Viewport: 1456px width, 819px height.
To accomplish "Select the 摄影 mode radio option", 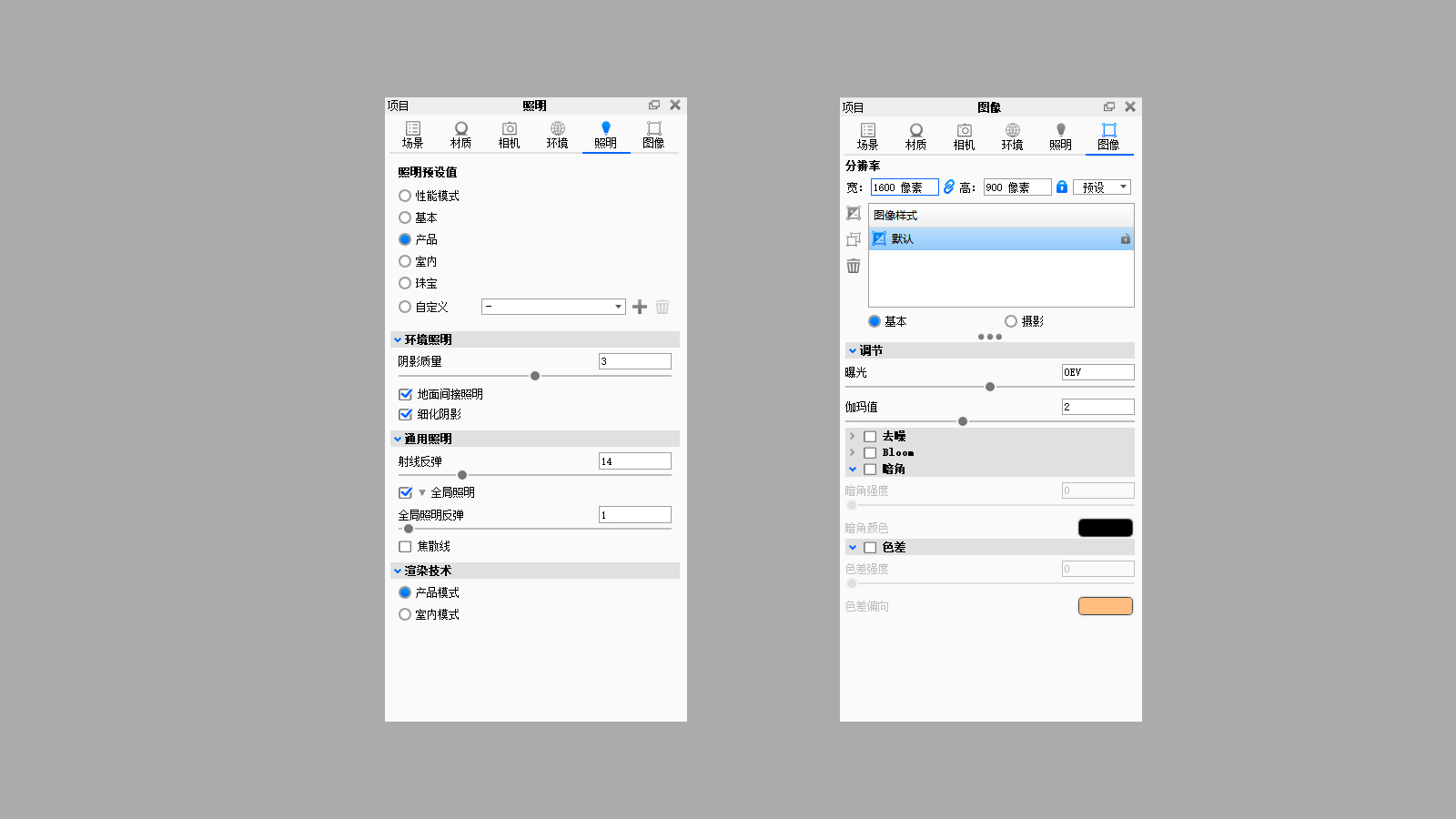I will (x=1011, y=320).
